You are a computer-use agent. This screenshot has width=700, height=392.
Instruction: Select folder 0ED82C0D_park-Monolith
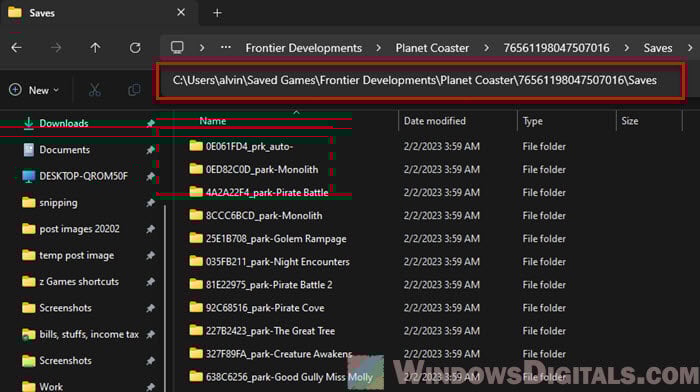[262, 170]
